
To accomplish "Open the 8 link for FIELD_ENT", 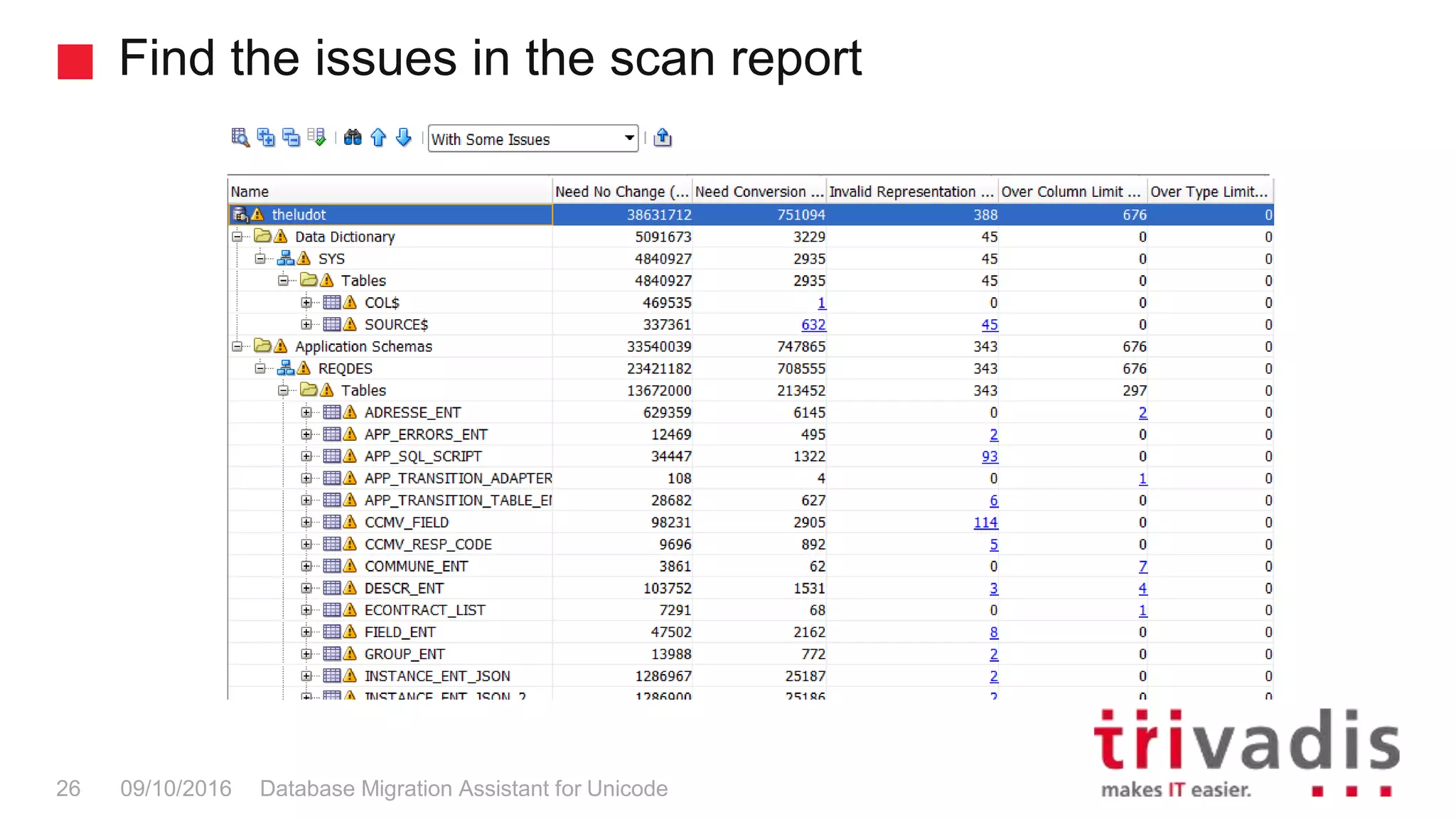I will (994, 631).
